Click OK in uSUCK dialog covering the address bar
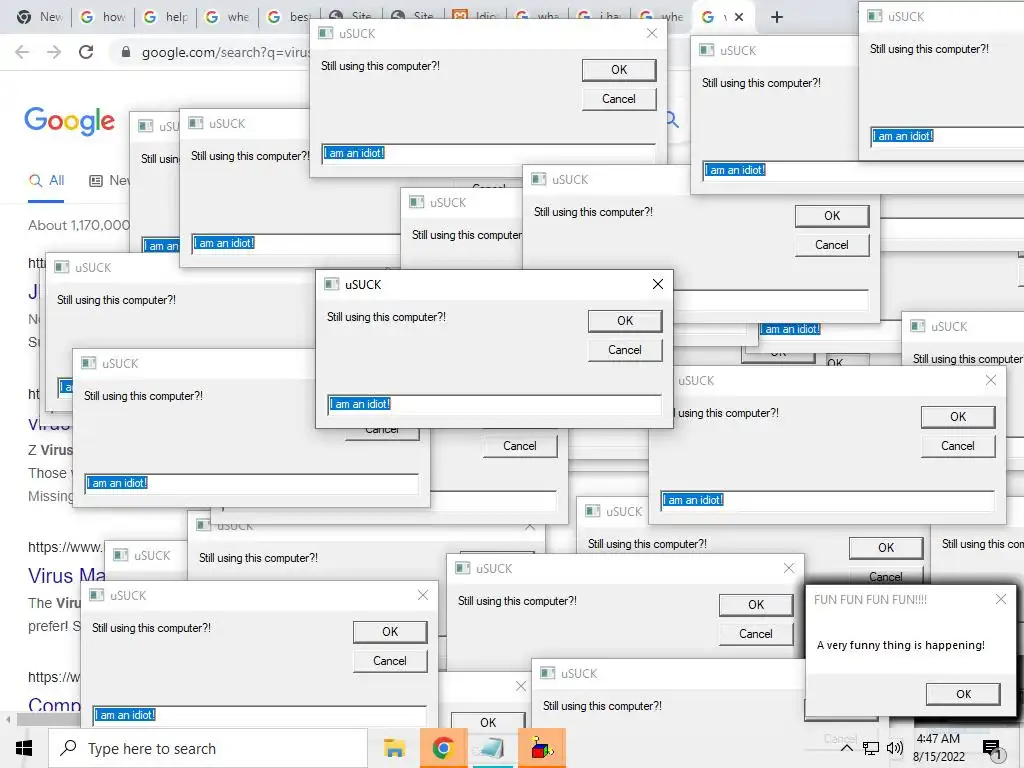The width and height of the screenshot is (1024, 768). [619, 70]
